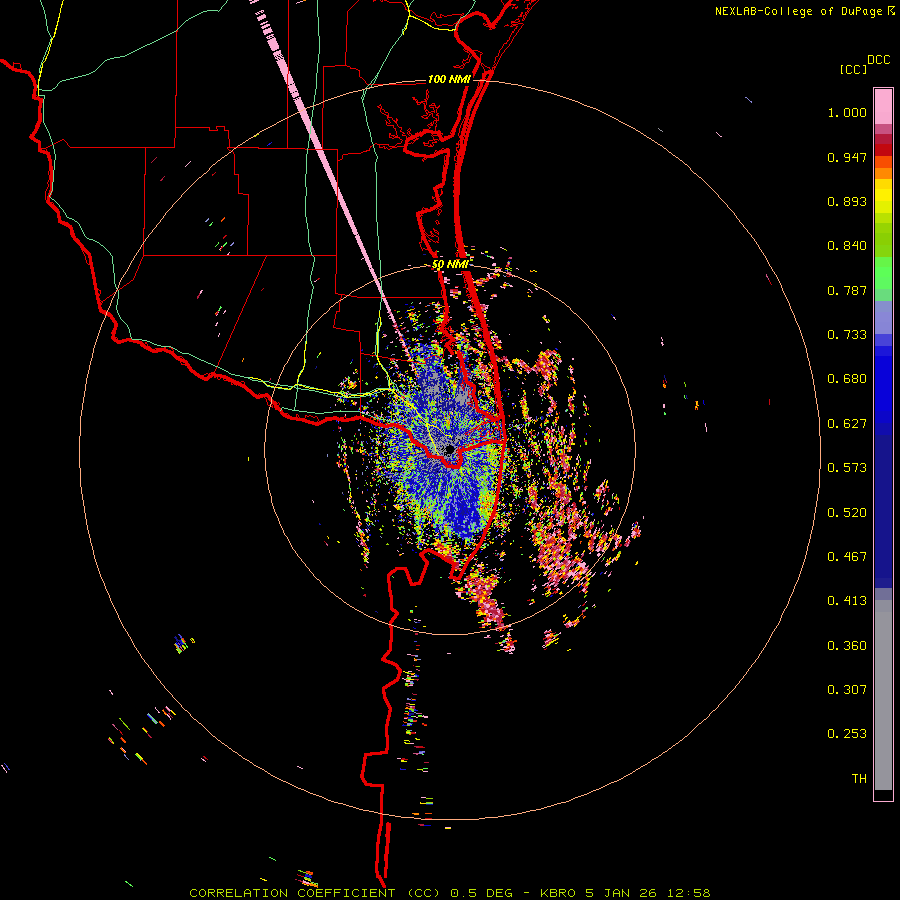This screenshot has height=900, width=900.
Task: Click the black radar site dot at center
Action: coord(450,449)
